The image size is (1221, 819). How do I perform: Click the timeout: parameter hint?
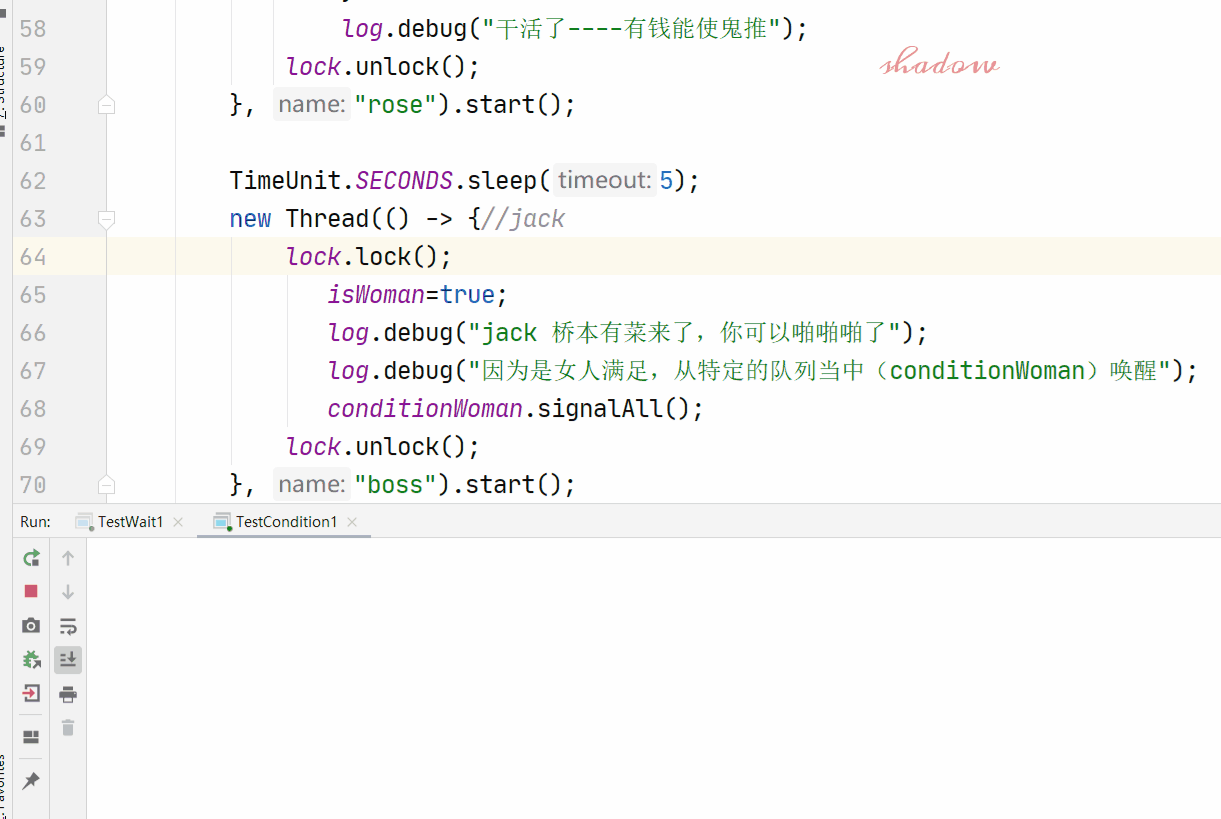click(604, 180)
